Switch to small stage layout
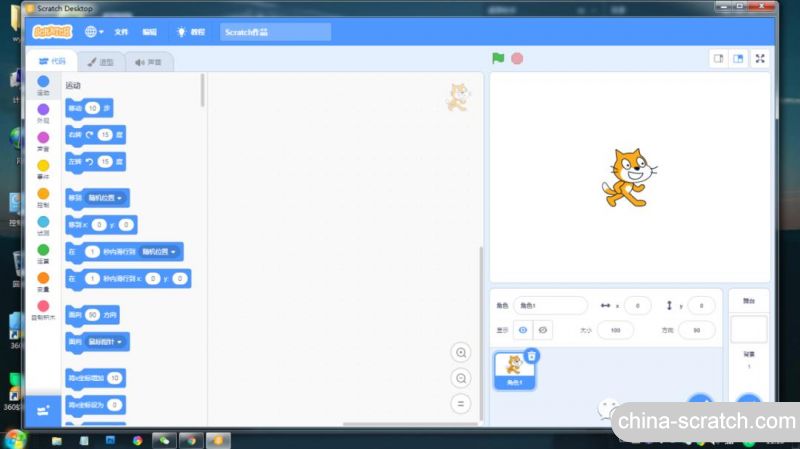This screenshot has height=449, width=800. (718, 59)
